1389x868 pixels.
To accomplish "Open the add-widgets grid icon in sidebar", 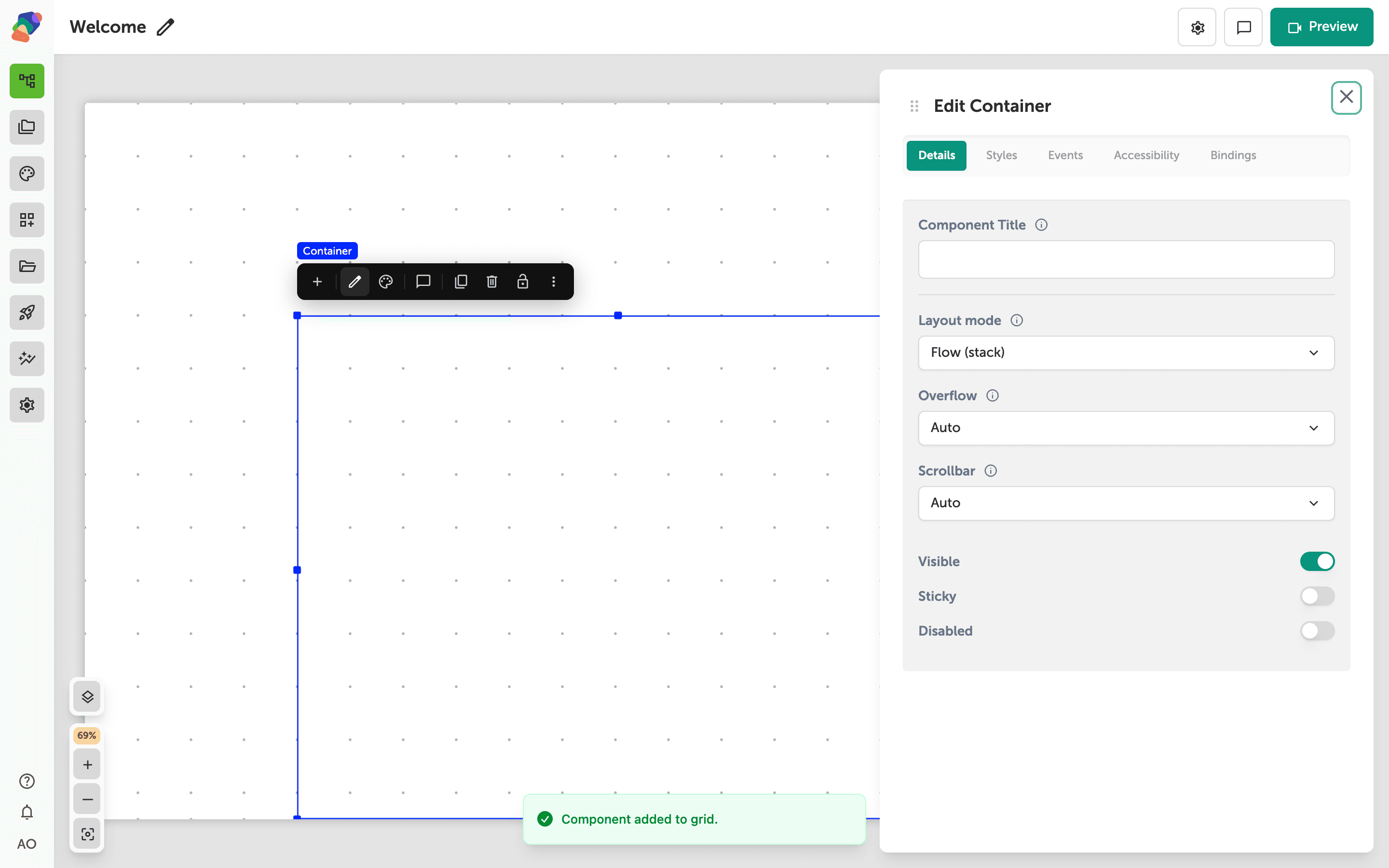I will [x=27, y=220].
